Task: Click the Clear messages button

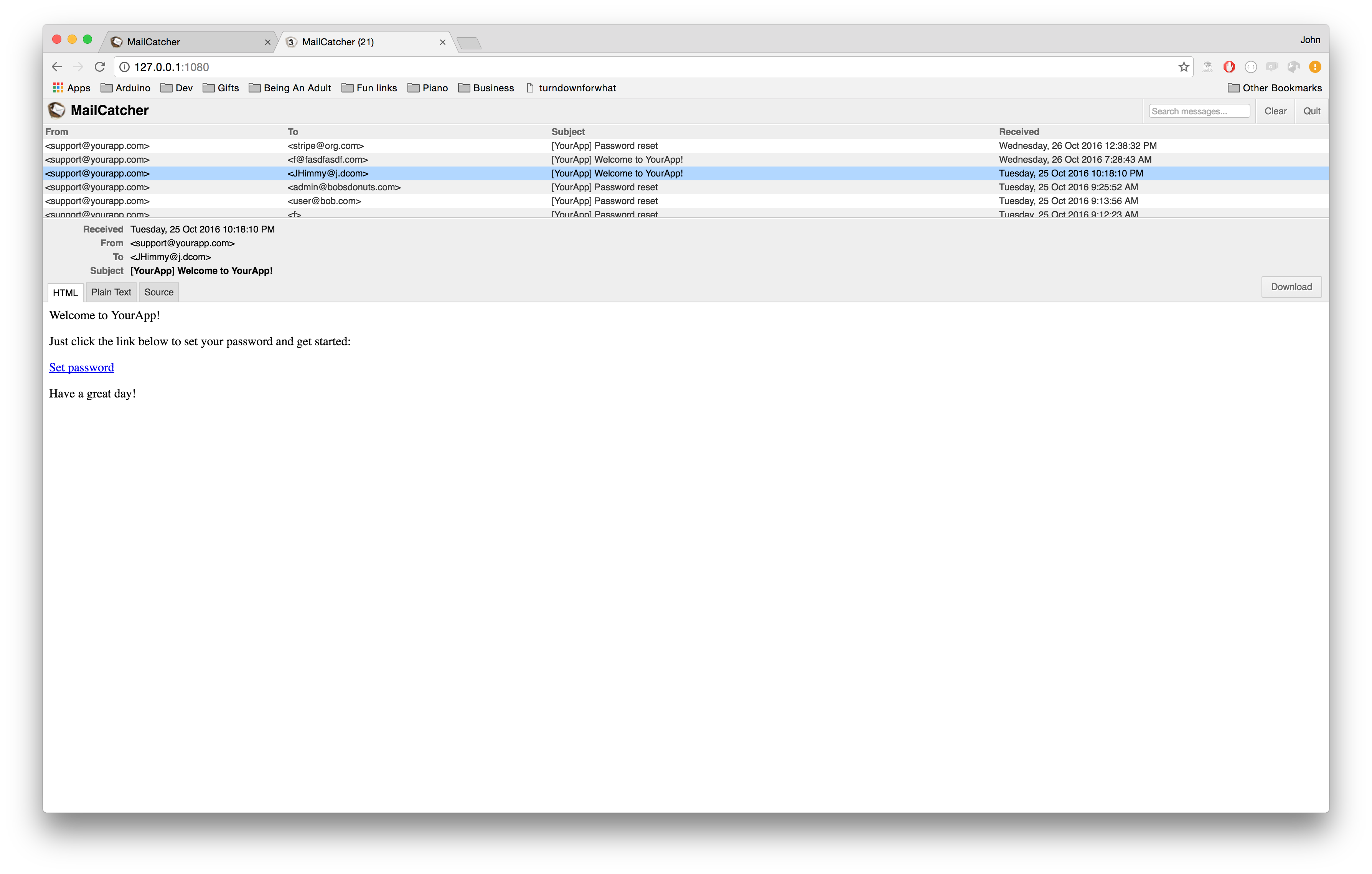Action: (x=1275, y=111)
